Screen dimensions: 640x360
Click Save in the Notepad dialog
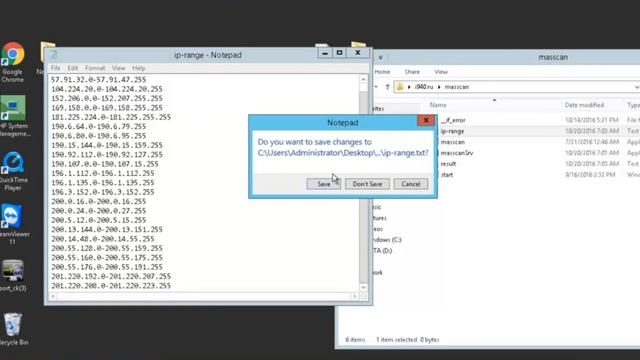coord(324,184)
